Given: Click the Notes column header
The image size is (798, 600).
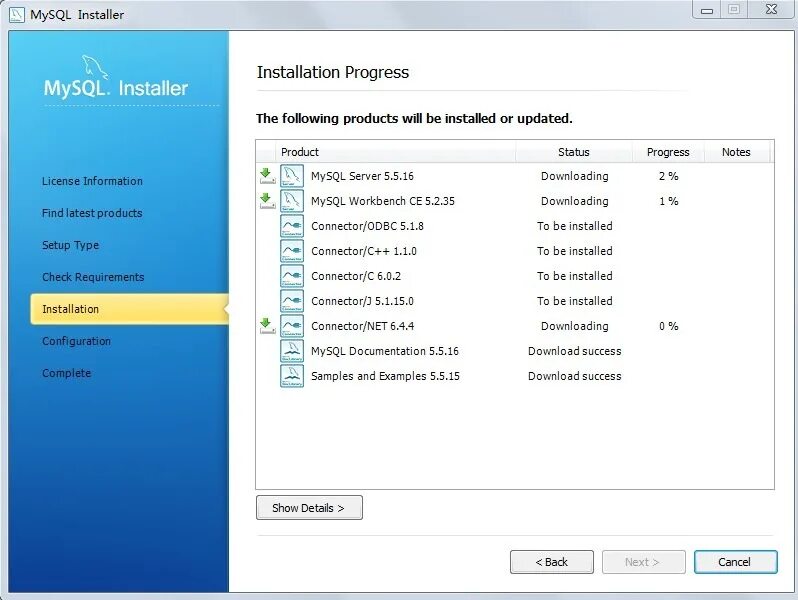Looking at the screenshot, I should tap(736, 152).
